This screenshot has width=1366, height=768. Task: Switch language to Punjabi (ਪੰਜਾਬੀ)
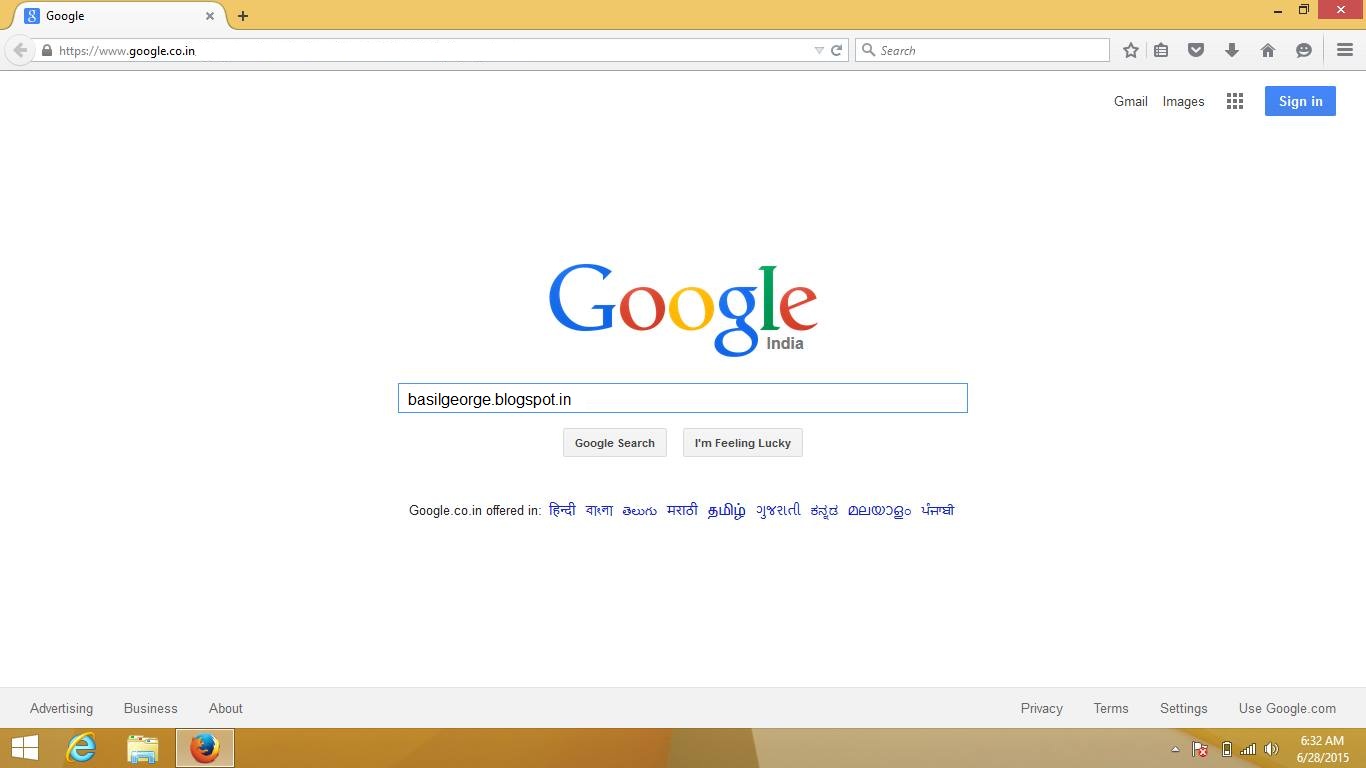point(938,510)
